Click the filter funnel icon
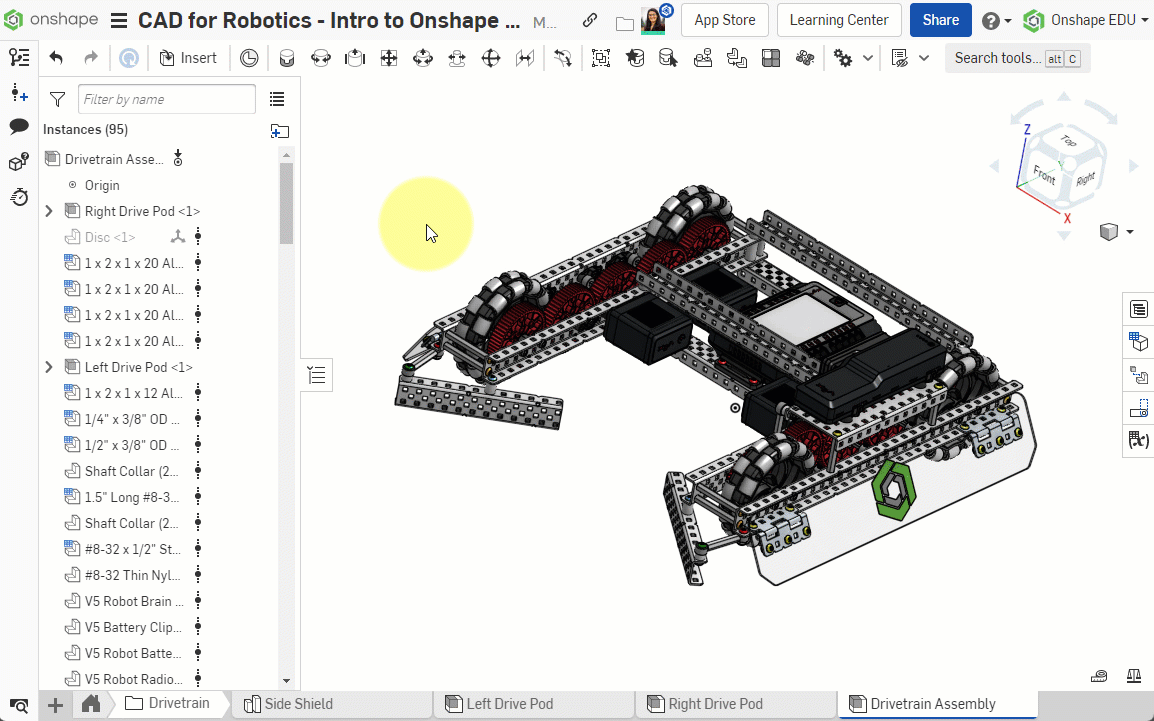Screen dimensions: 1154x721 [58, 99]
